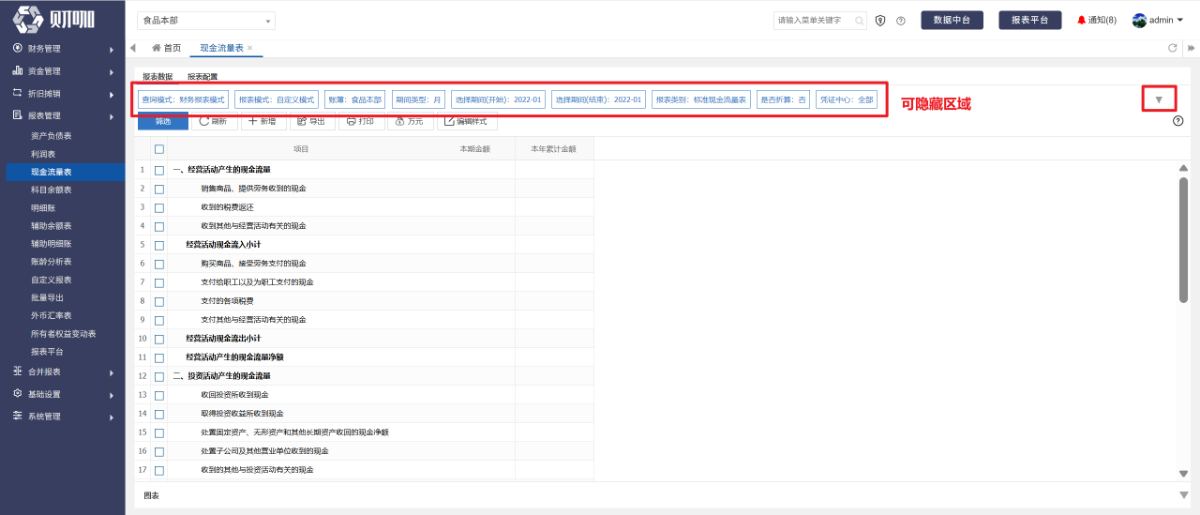1200x515 pixels.
Task: Click the red notification bell
Action: pyautogui.click(x=1082, y=20)
